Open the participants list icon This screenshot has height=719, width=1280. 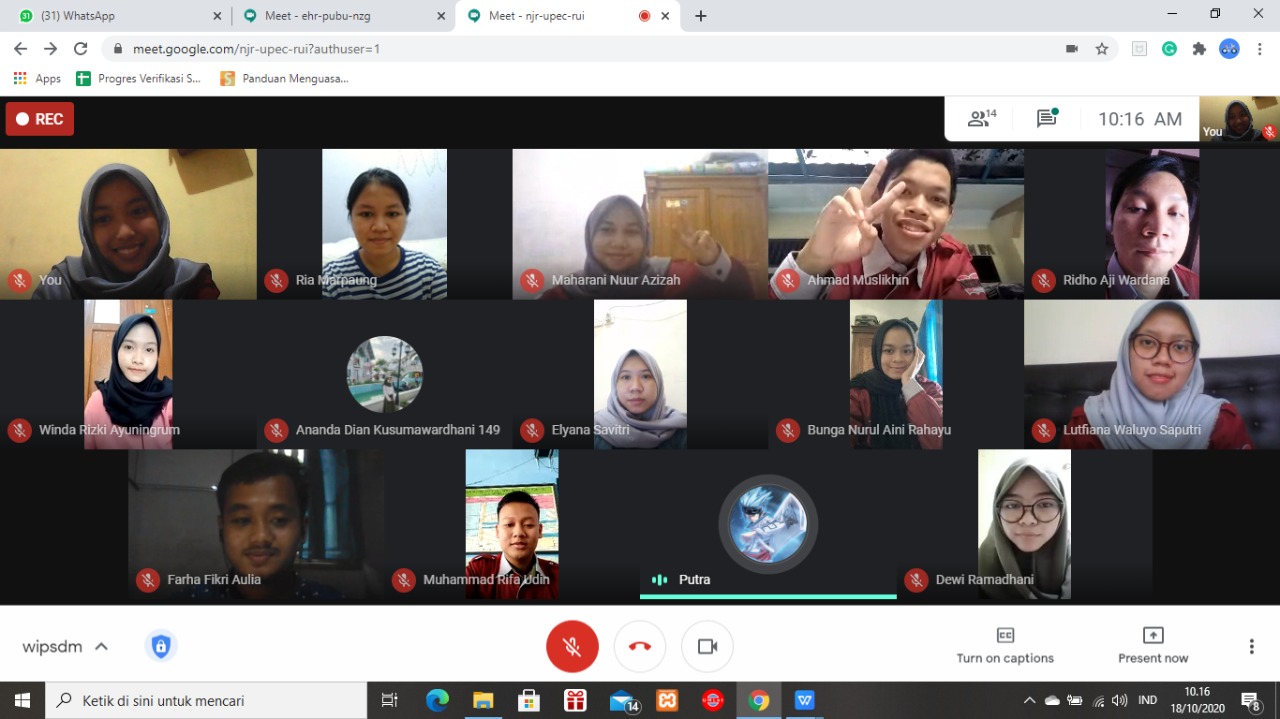click(982, 119)
